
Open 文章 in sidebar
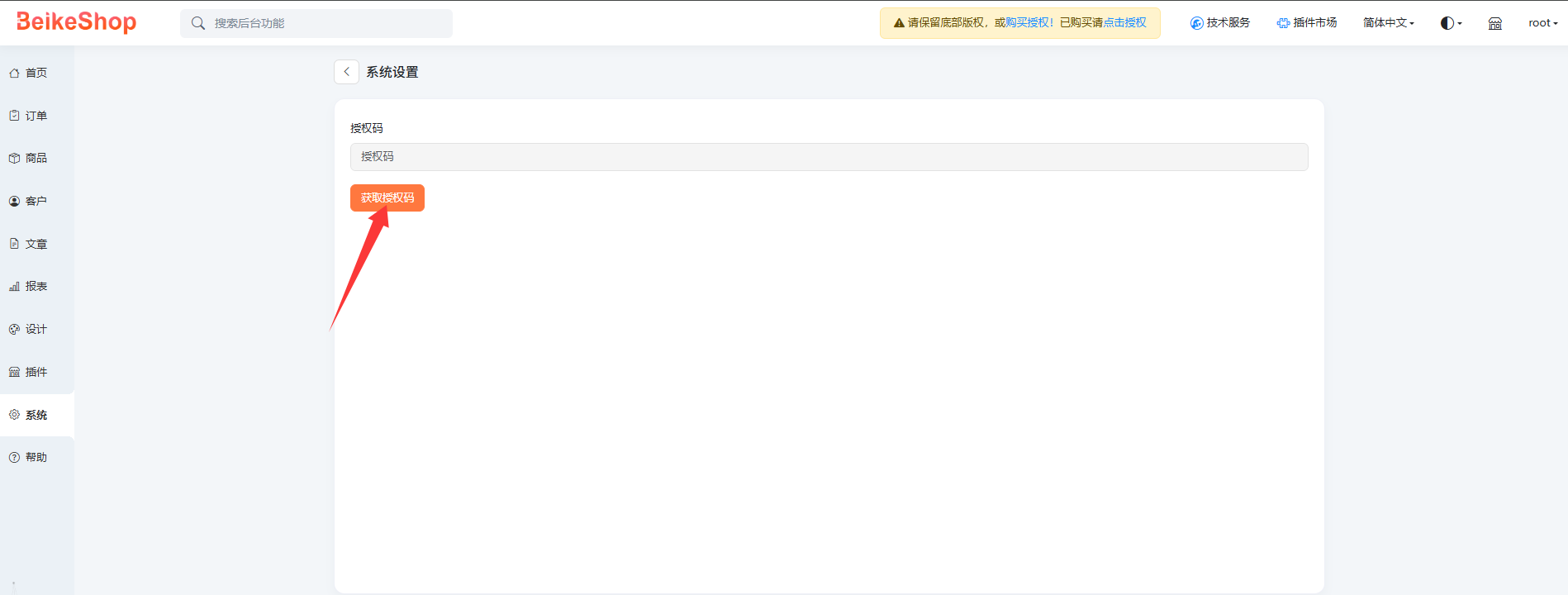coord(36,244)
